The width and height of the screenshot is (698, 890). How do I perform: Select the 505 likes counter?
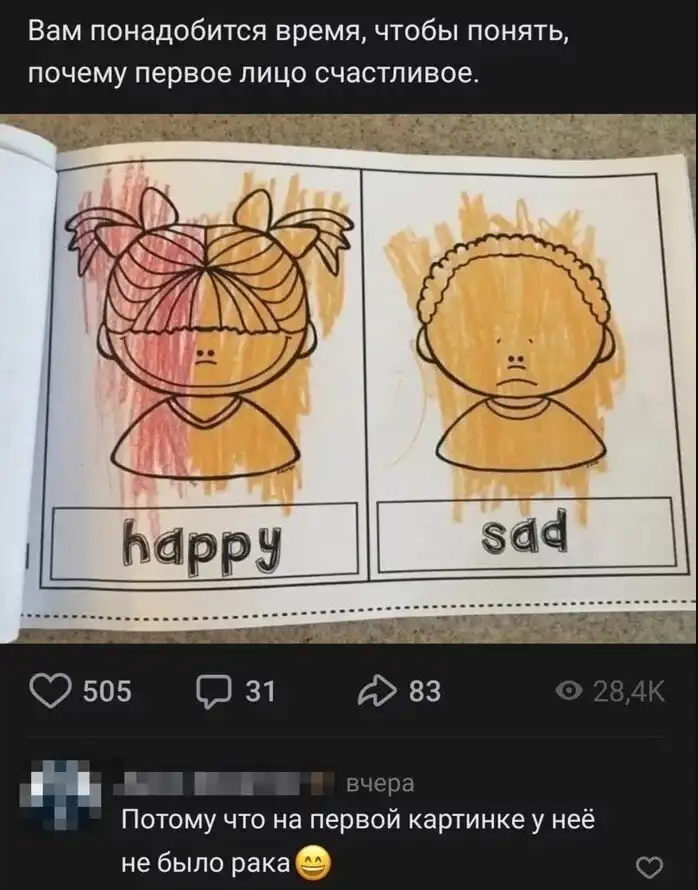108,691
